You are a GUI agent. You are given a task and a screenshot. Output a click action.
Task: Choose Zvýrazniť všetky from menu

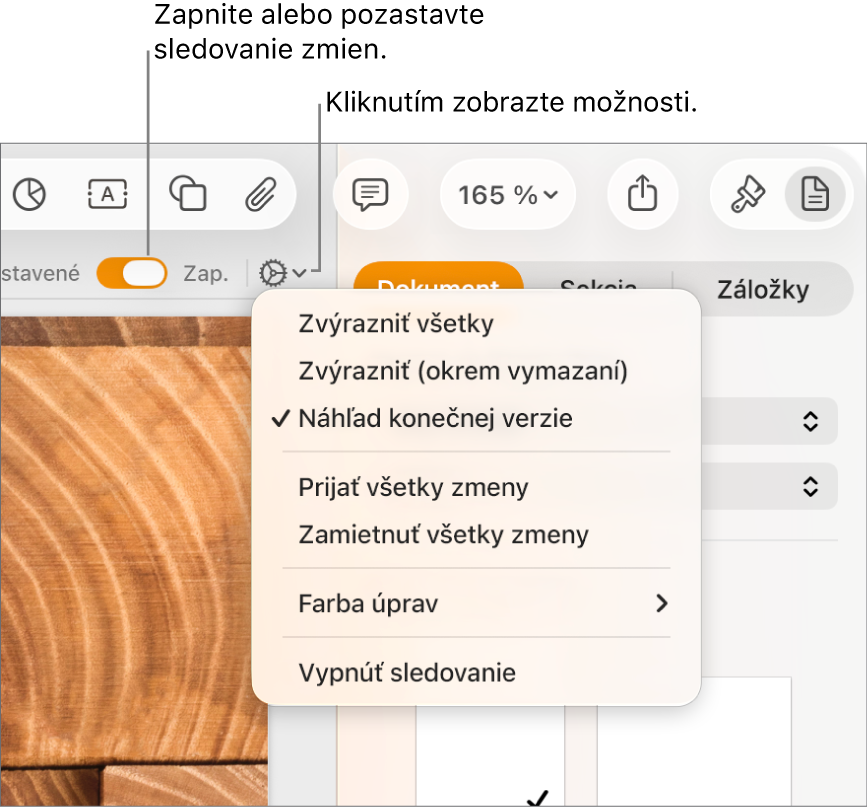[x=476, y=324]
